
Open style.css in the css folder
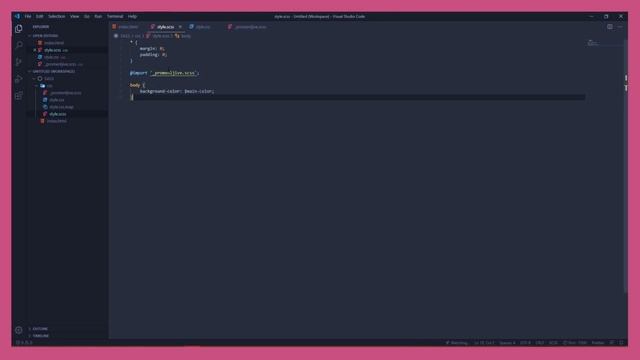[57, 100]
